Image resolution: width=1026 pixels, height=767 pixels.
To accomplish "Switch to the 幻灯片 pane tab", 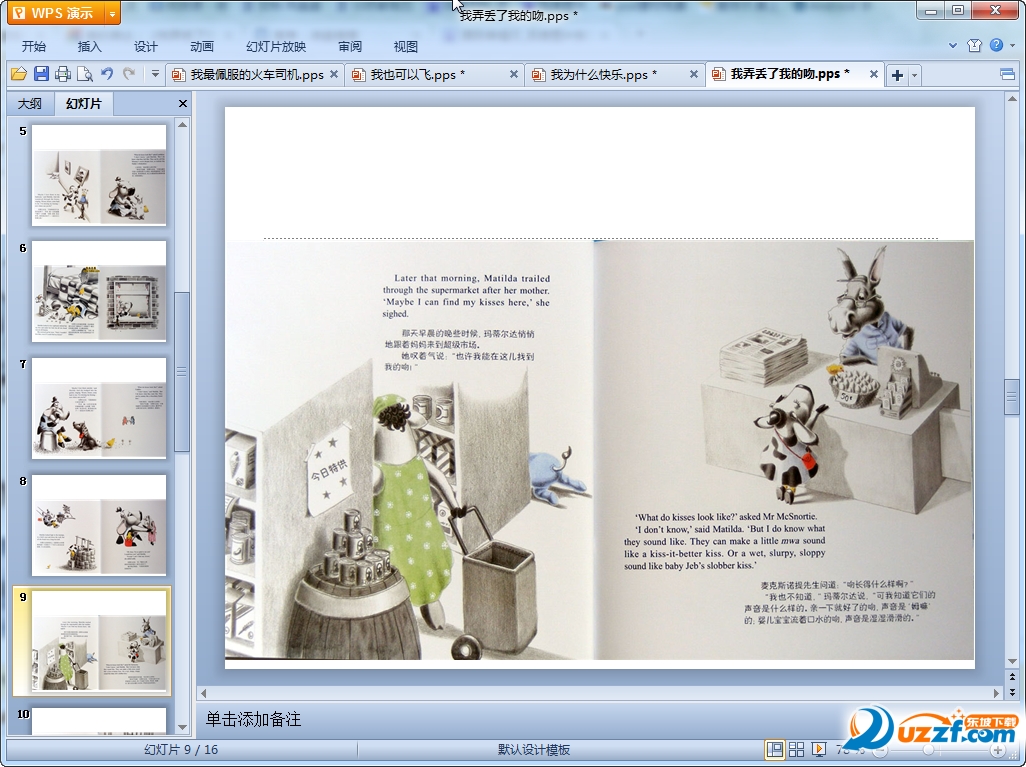I will [84, 103].
